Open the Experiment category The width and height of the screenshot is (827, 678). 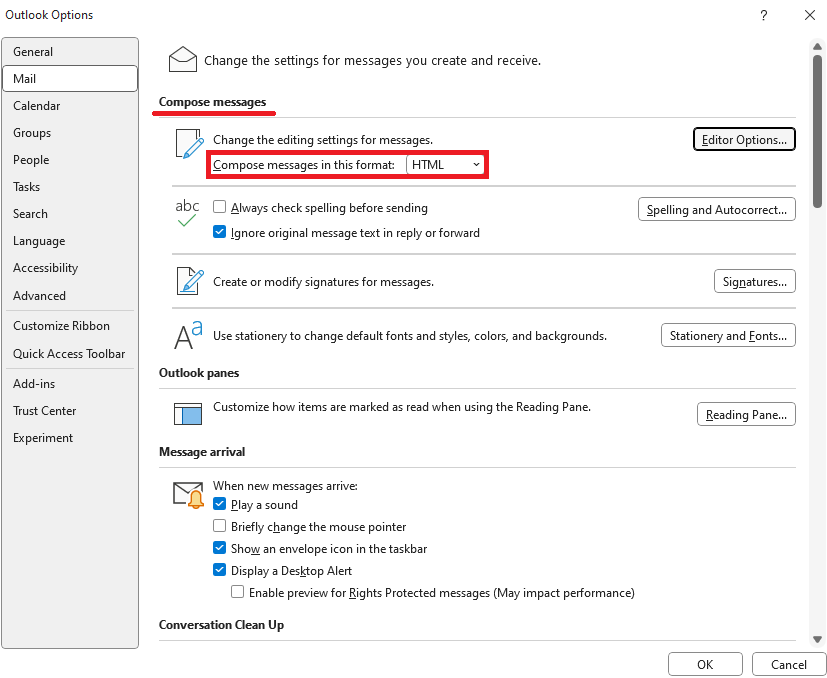[x=70, y=437]
